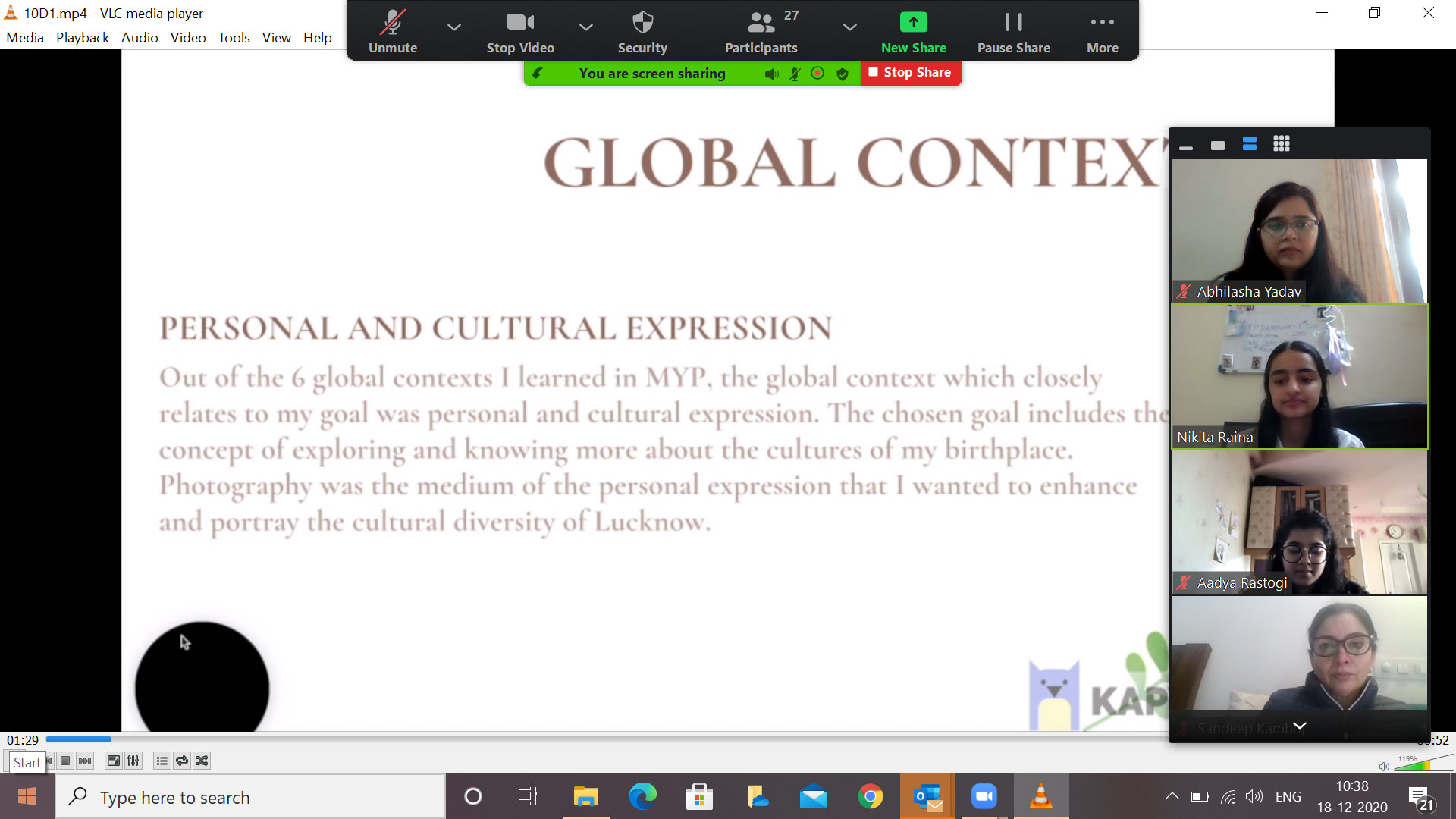
Task: Open VLC Video menu
Action: point(188,38)
